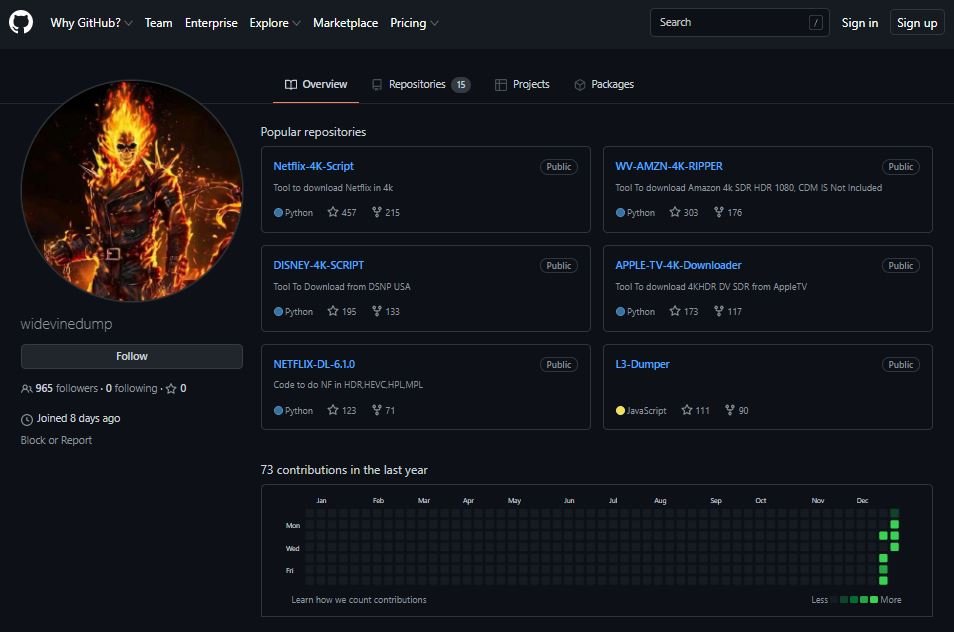
Task: Click the Sign up button
Action: (x=917, y=23)
